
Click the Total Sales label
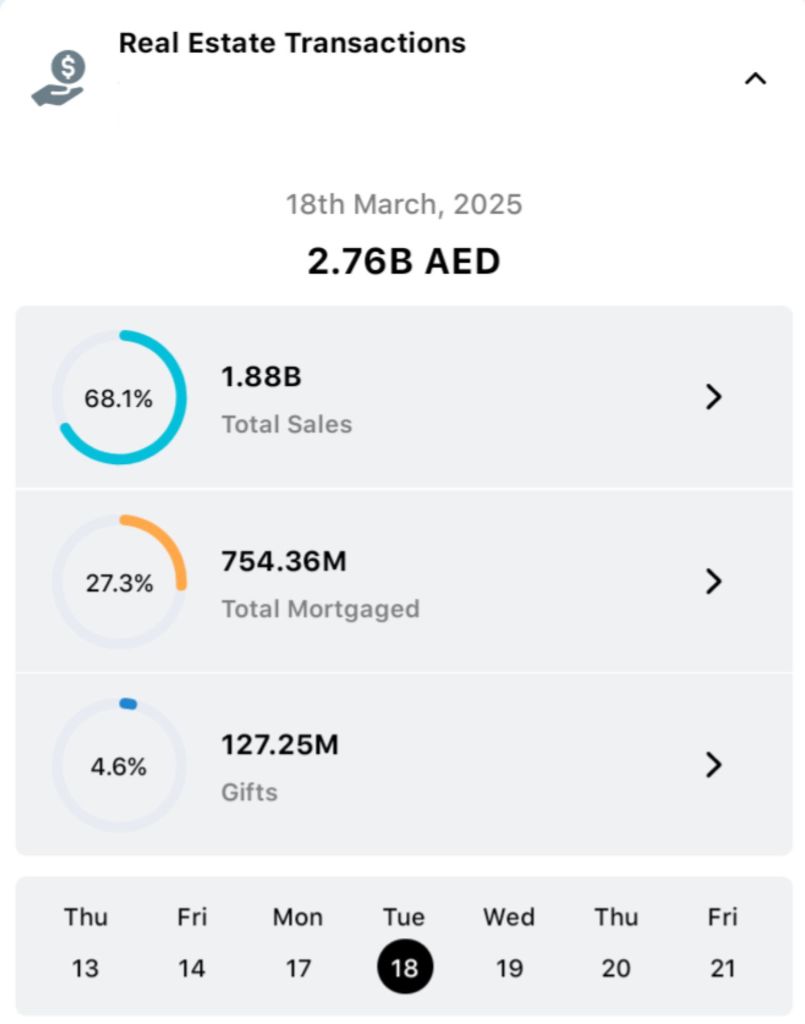pos(287,424)
